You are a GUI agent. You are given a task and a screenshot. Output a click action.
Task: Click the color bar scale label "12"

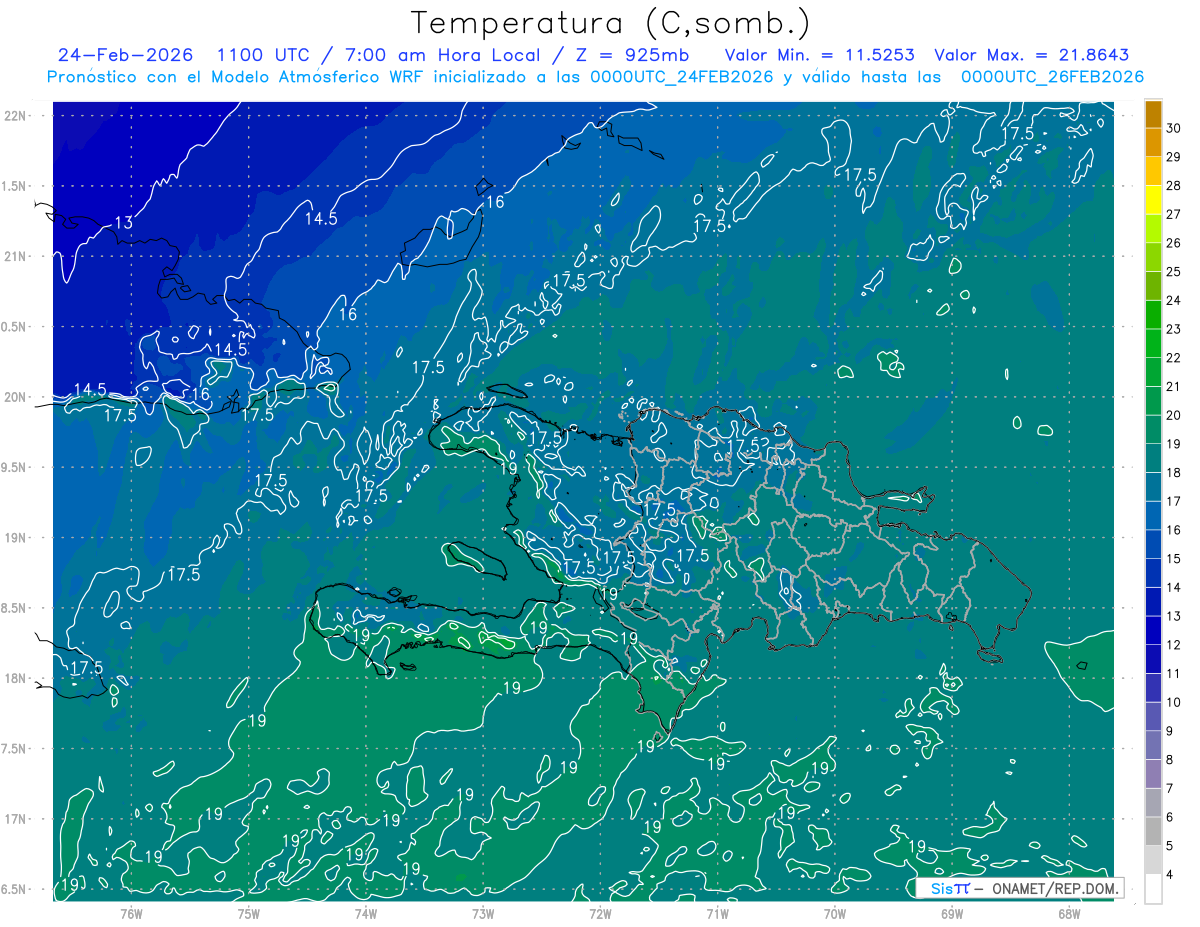1173,645
